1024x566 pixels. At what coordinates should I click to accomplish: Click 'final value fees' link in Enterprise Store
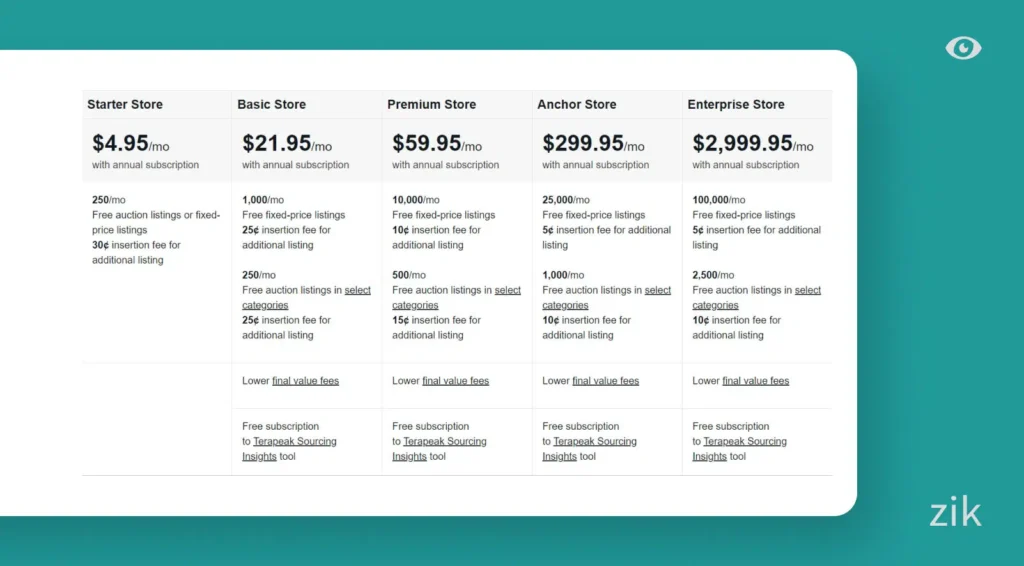(x=755, y=381)
